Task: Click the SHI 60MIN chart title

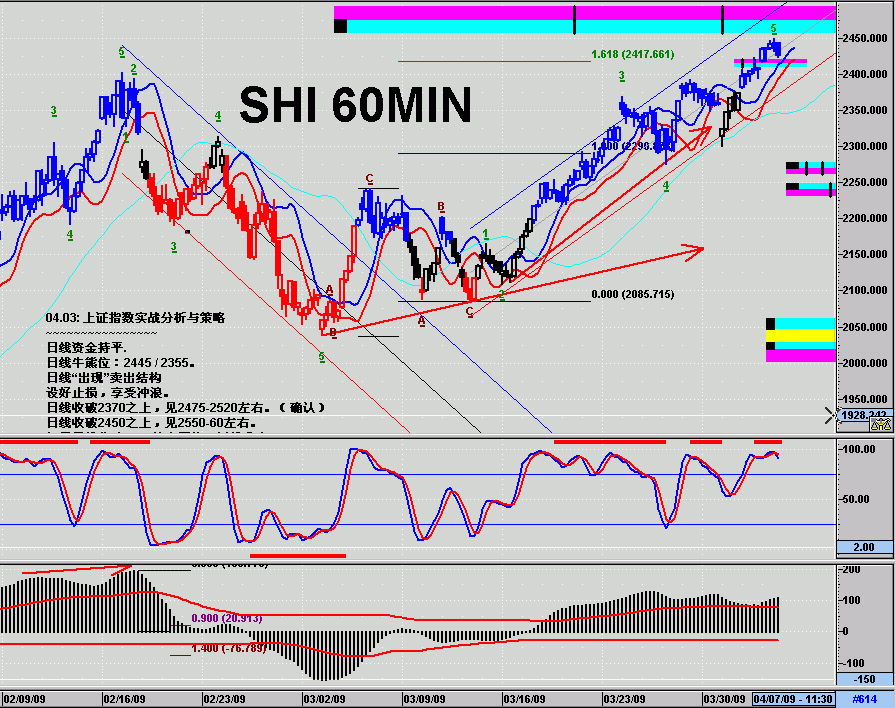Action: (356, 105)
